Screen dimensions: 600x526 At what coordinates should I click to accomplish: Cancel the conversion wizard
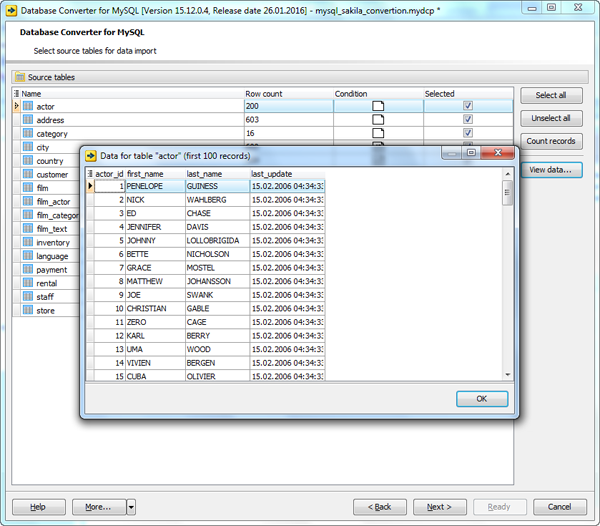559,507
